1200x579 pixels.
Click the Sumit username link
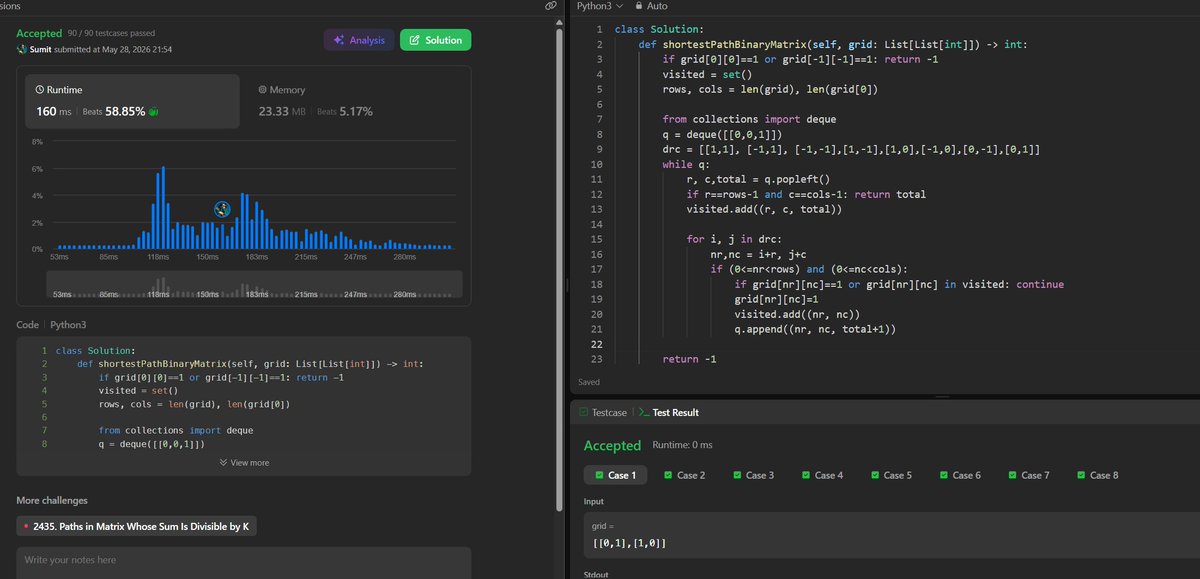coord(41,49)
